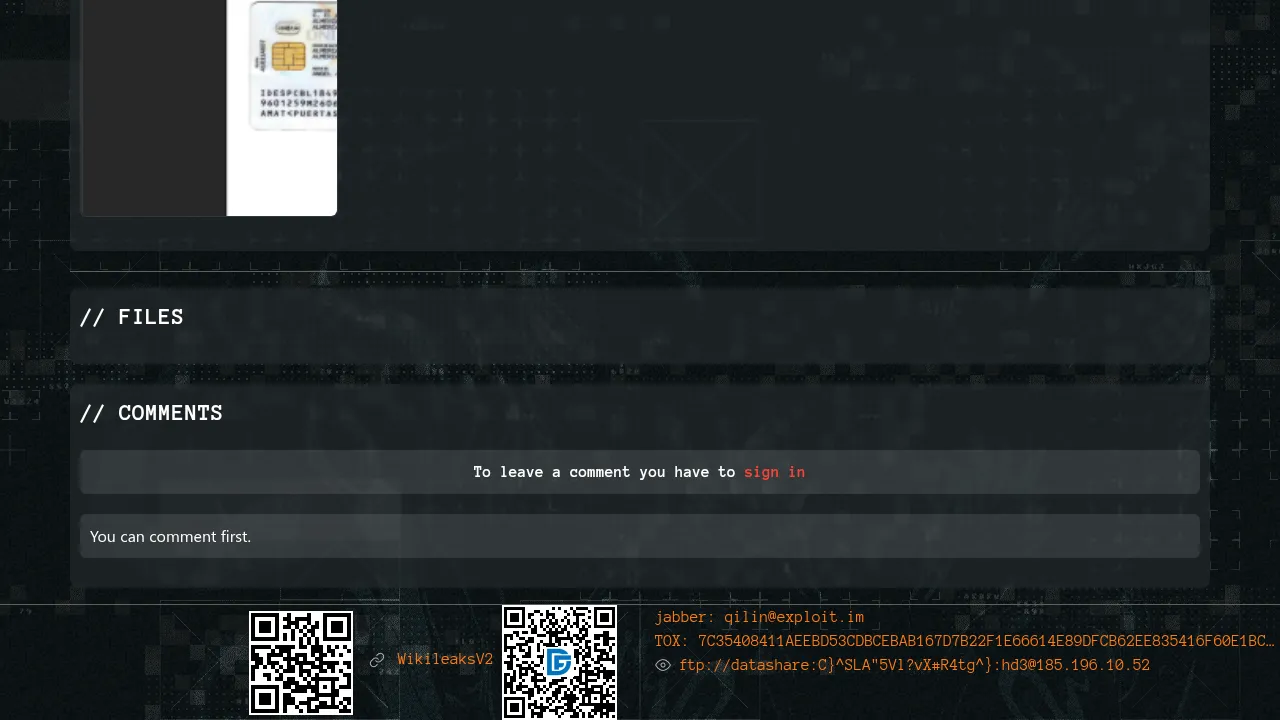Click the dark left part of the thumbnail
Screen dimensions: 1280x720
pos(153,107)
